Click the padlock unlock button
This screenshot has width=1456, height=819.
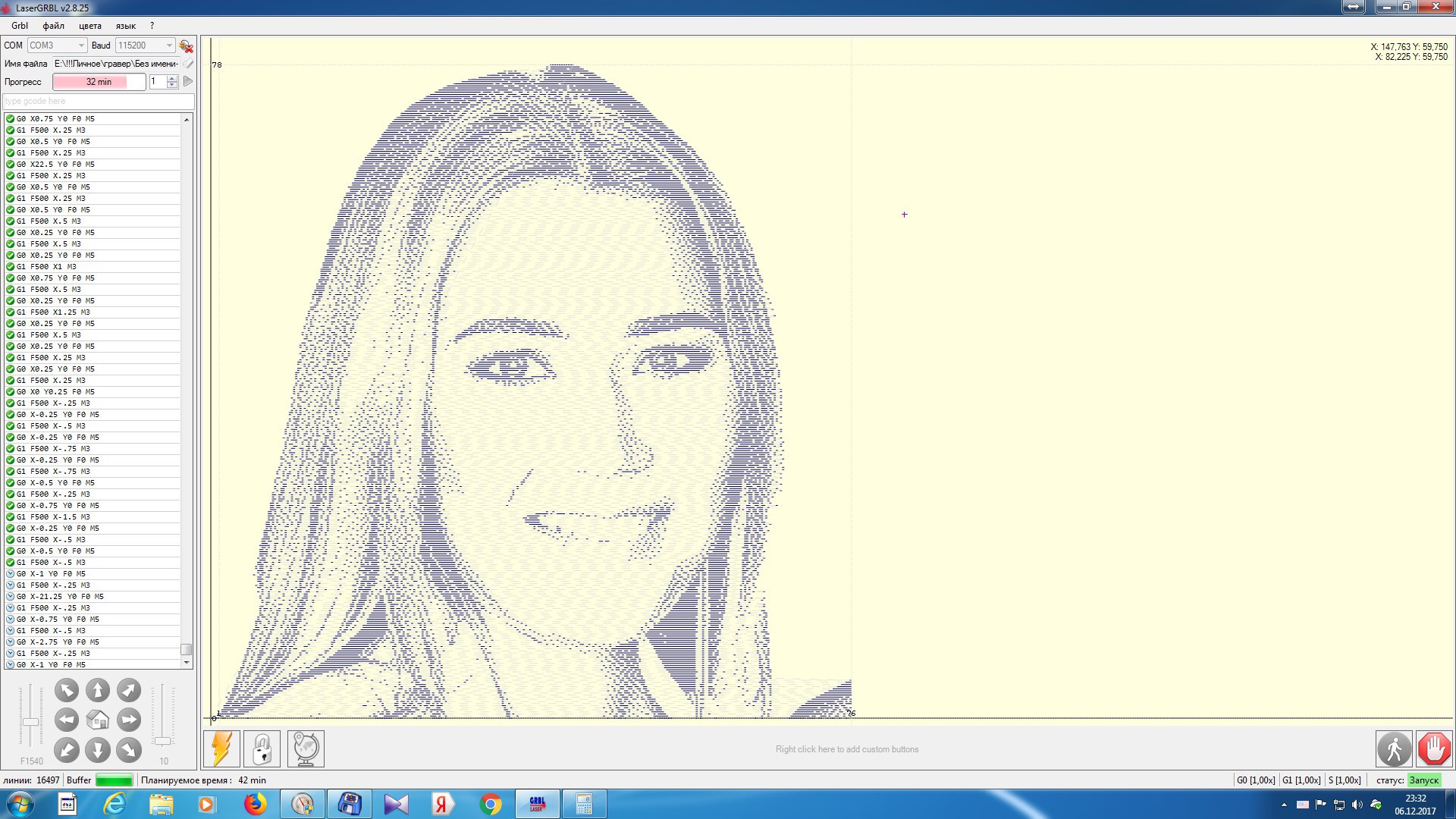point(262,748)
